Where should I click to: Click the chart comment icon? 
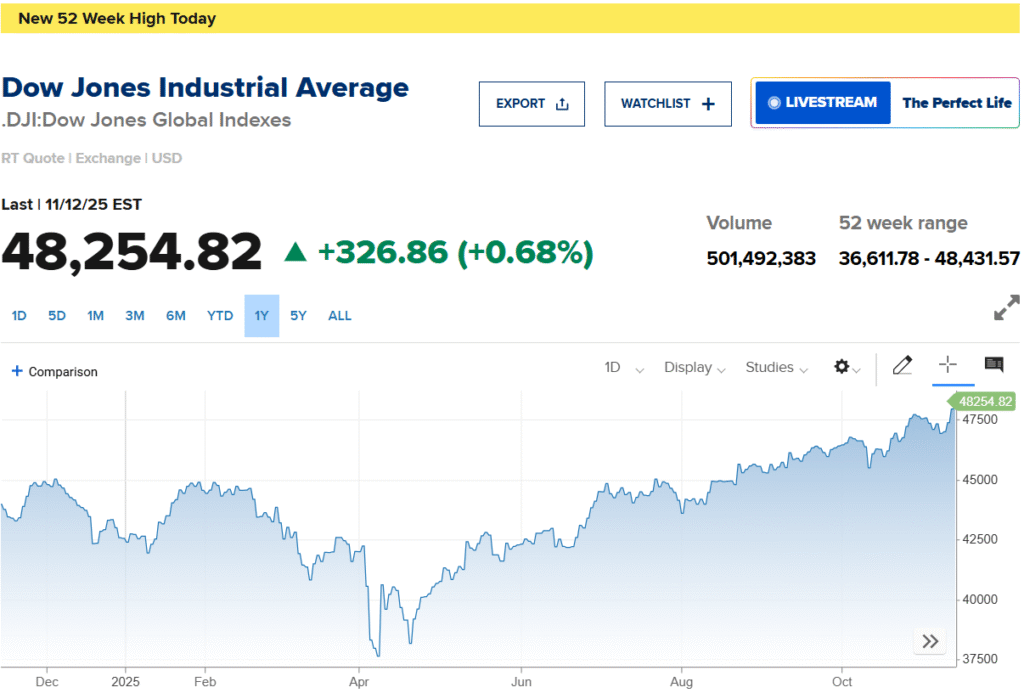coord(993,365)
